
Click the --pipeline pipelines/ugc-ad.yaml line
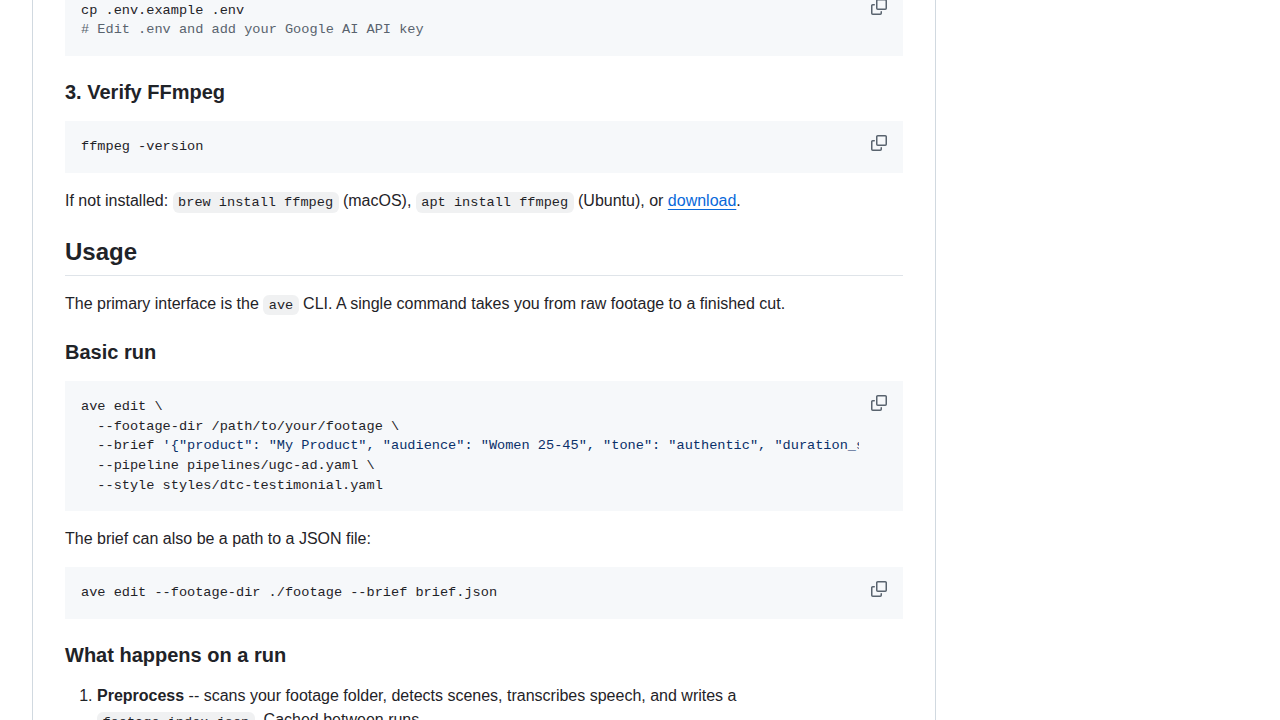point(236,465)
